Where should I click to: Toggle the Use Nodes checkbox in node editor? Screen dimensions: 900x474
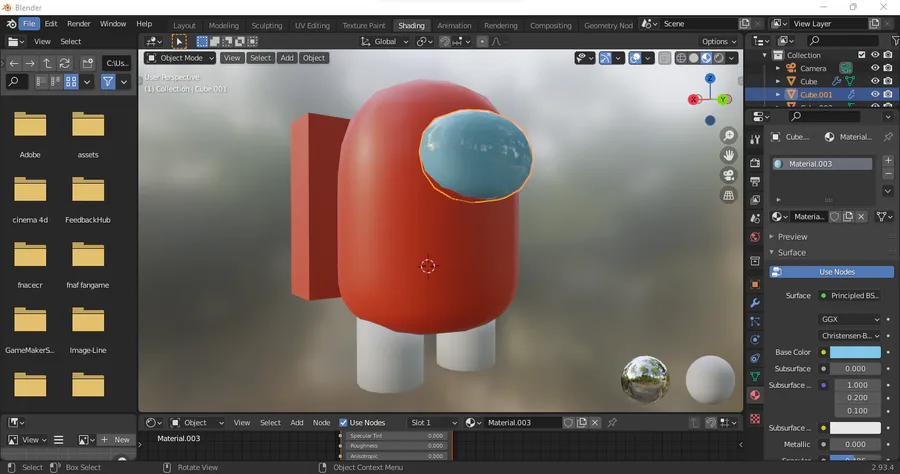(344, 423)
